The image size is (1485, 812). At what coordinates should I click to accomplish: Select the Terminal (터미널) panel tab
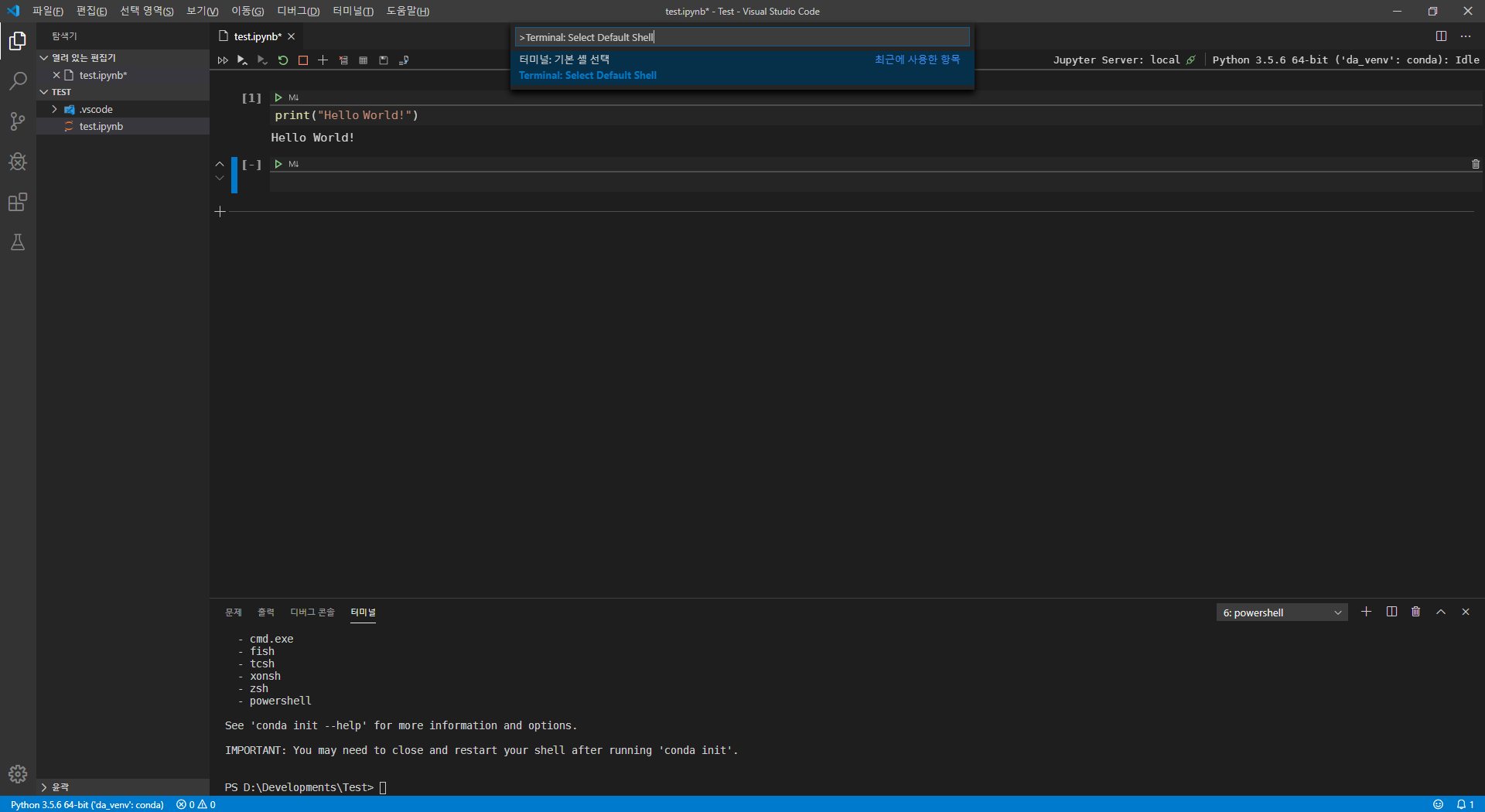click(363, 612)
